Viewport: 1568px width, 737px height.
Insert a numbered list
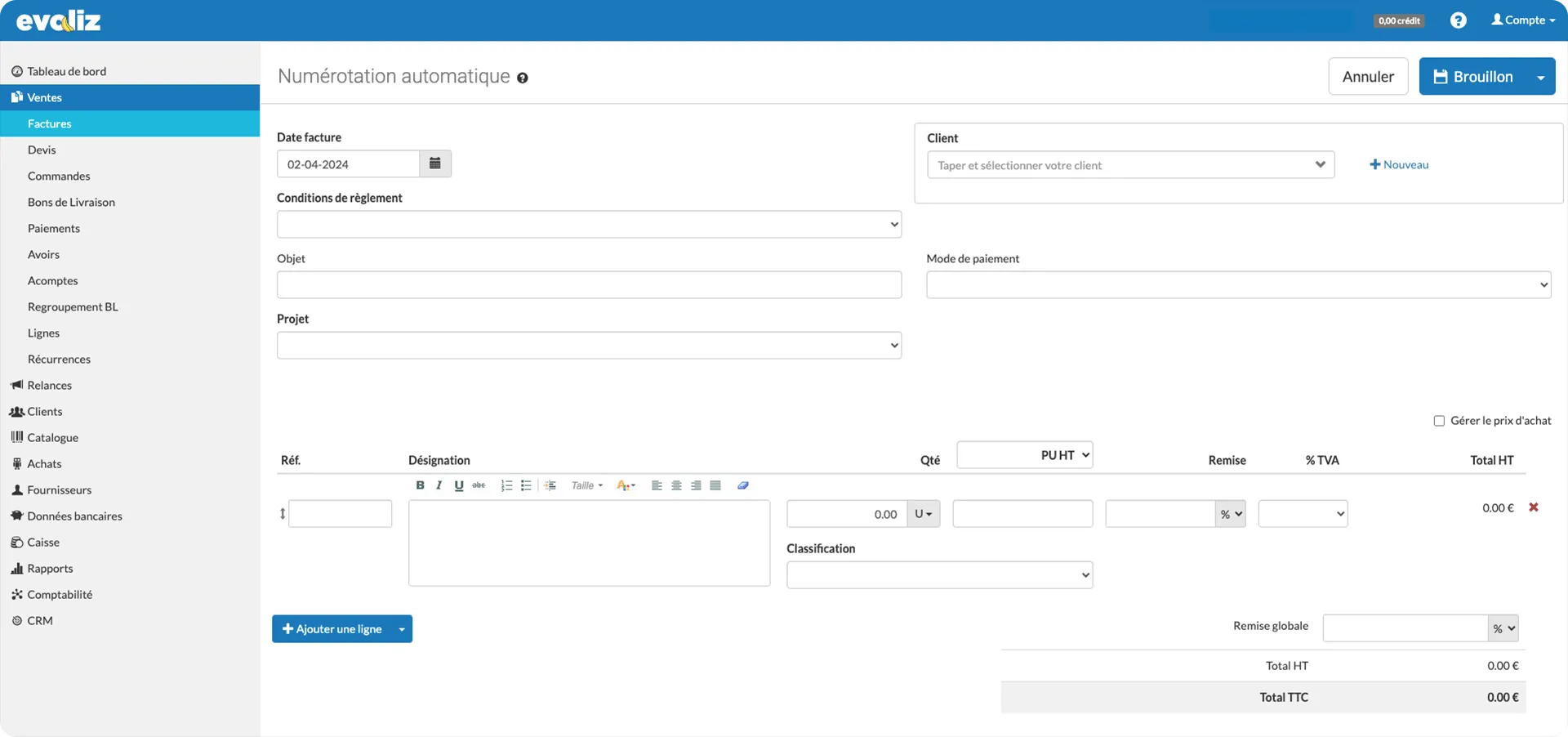[x=506, y=485]
